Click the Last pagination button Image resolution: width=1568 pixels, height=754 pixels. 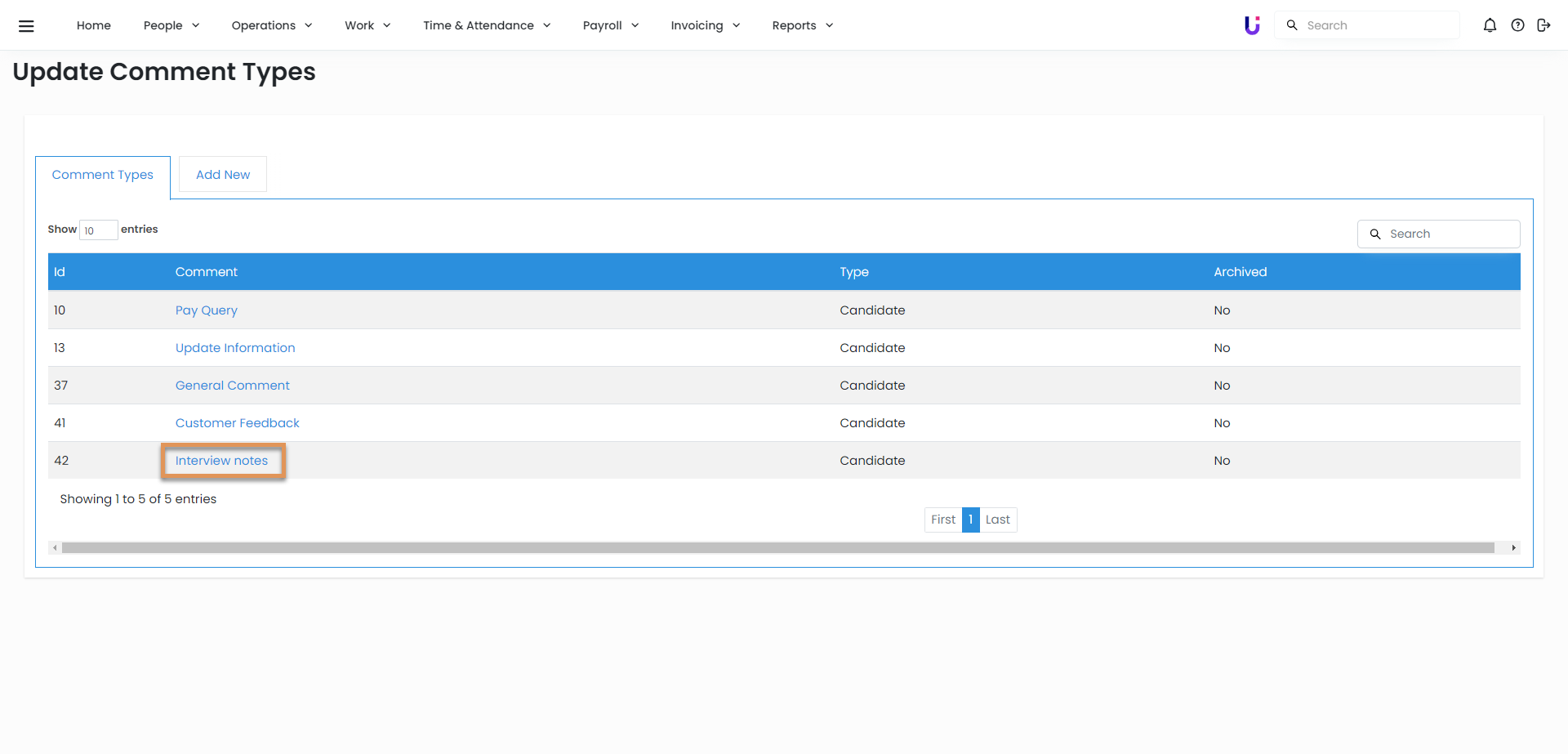tap(997, 520)
